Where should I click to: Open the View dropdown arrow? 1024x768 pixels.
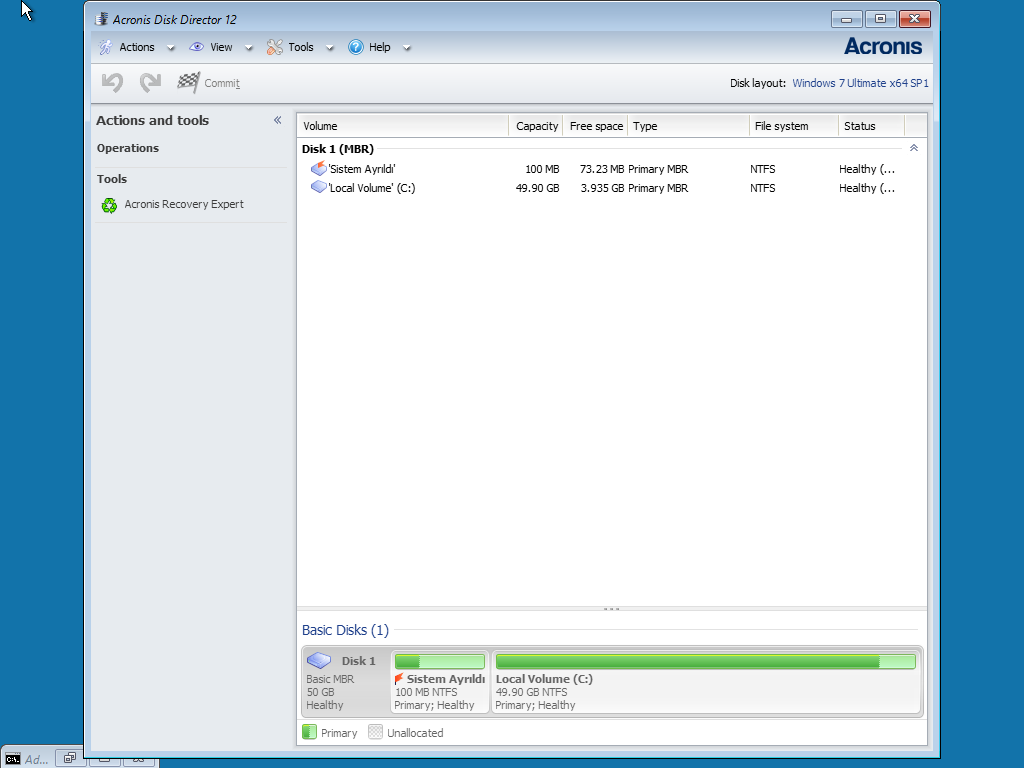[x=248, y=48]
